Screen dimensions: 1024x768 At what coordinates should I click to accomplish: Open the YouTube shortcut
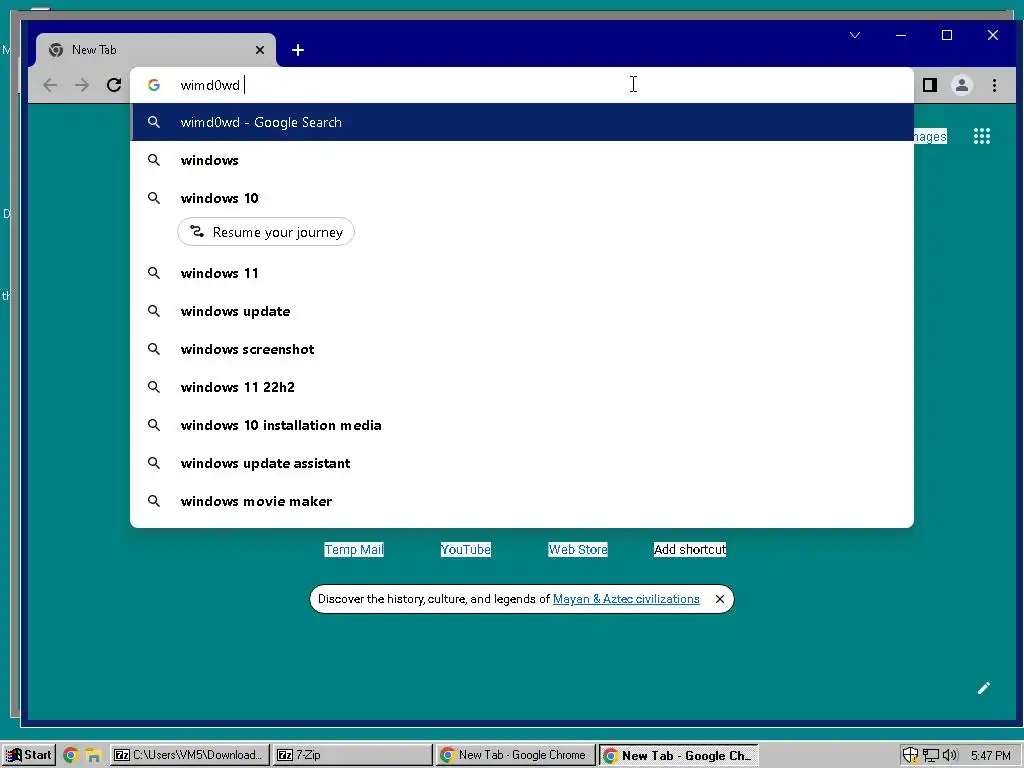466,549
